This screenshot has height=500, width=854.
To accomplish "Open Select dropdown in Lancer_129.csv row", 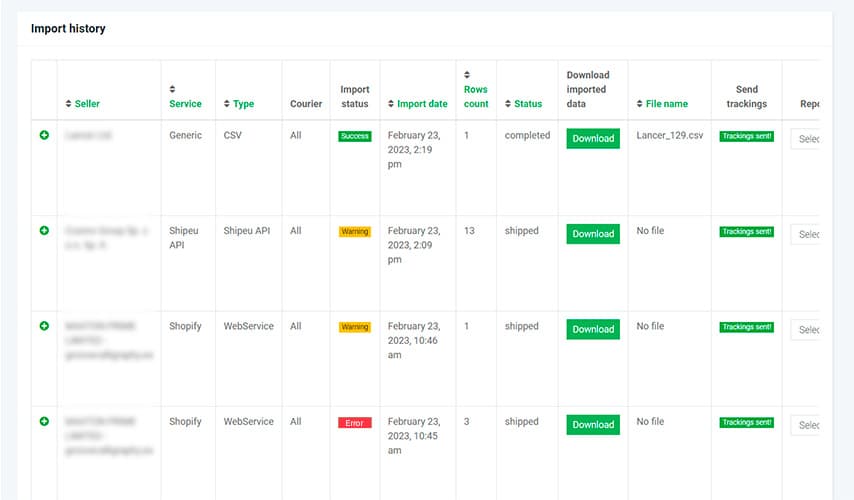I will (806, 139).
